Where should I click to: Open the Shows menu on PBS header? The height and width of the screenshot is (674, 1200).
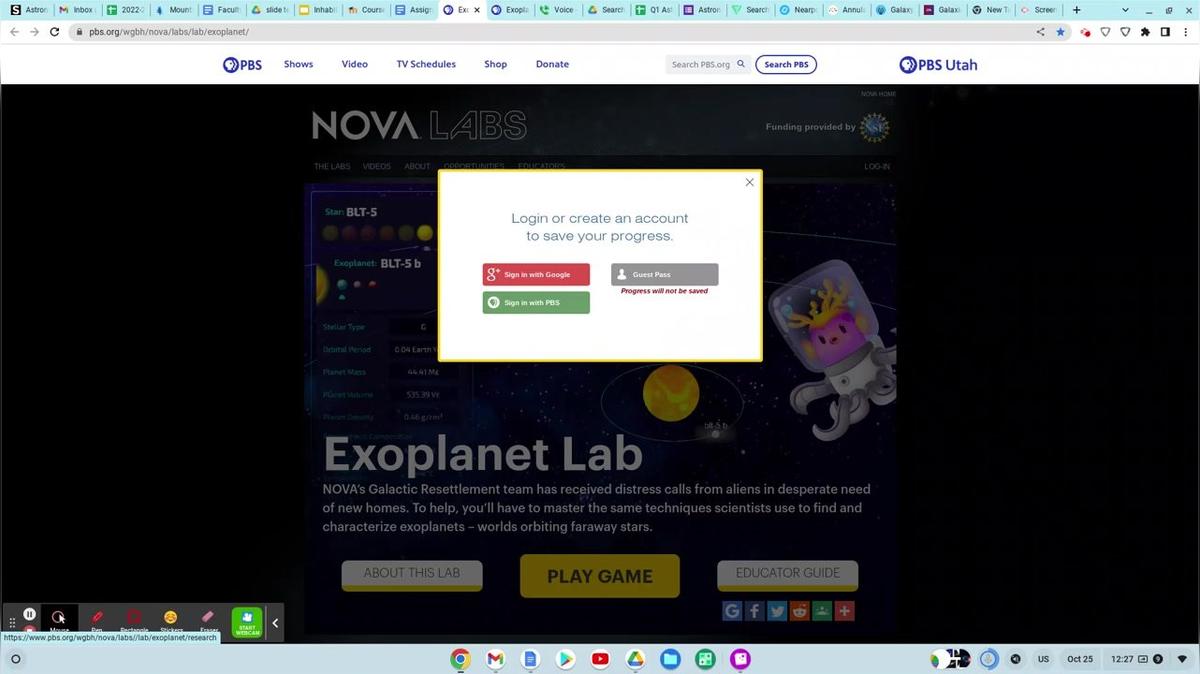coord(298,64)
